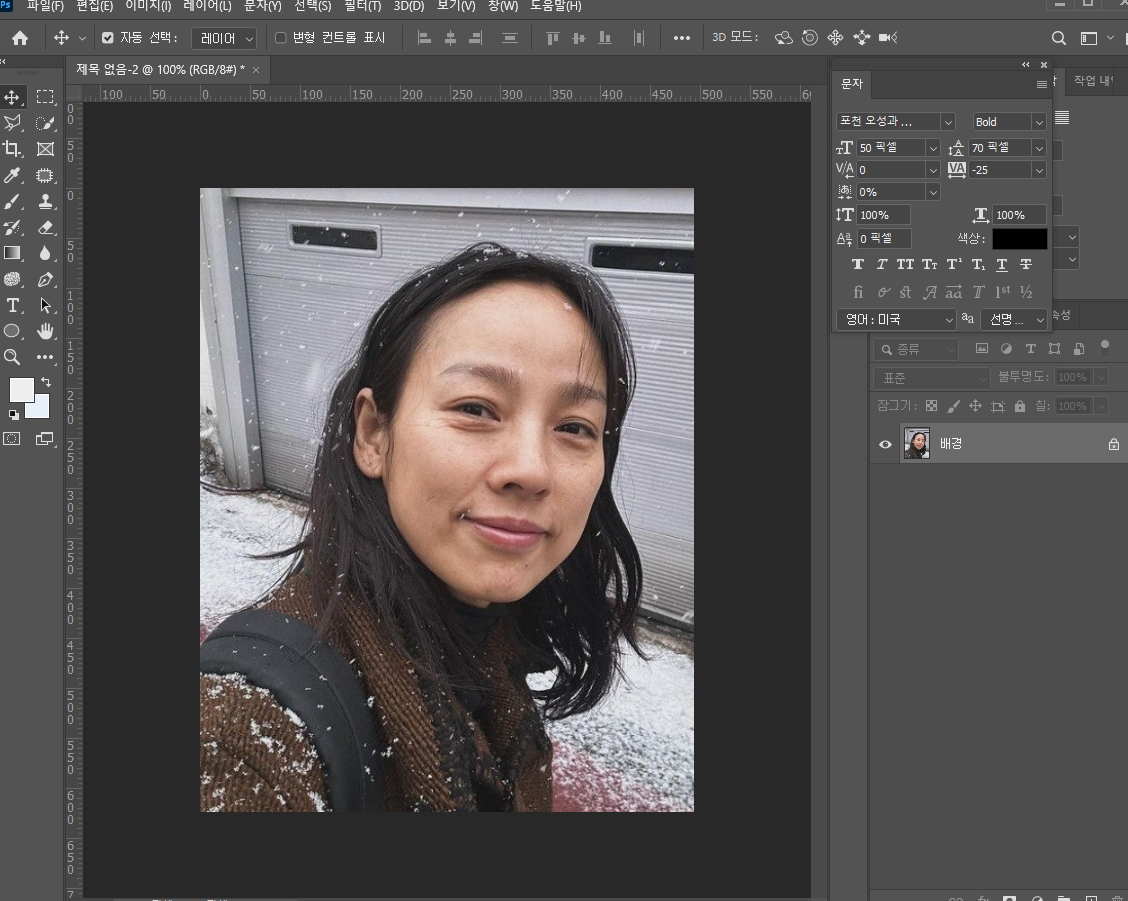The height and width of the screenshot is (901, 1128).
Task: Select the Zoom tool
Action: (x=12, y=357)
